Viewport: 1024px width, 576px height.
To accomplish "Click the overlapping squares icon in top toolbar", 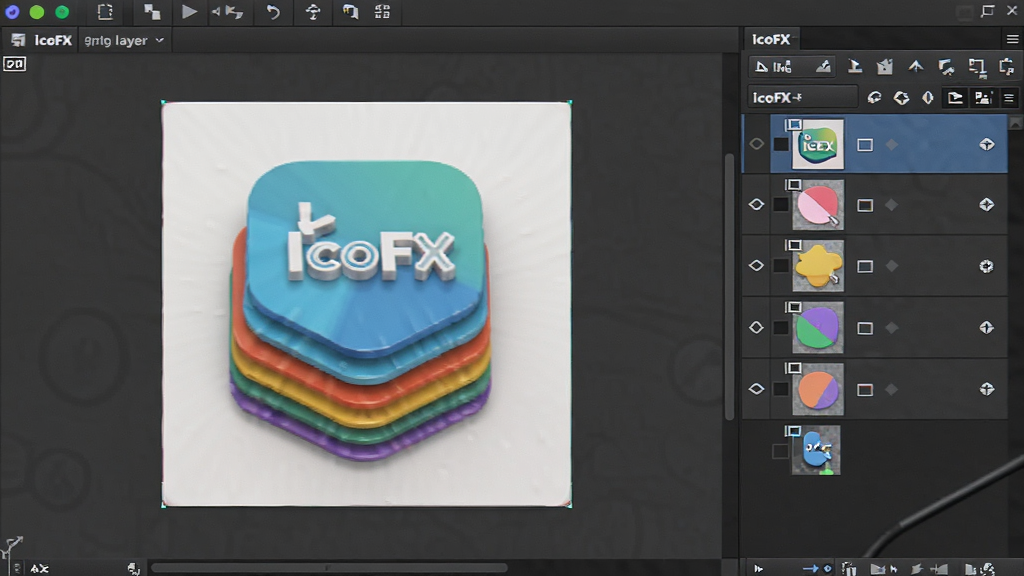I will coord(152,12).
